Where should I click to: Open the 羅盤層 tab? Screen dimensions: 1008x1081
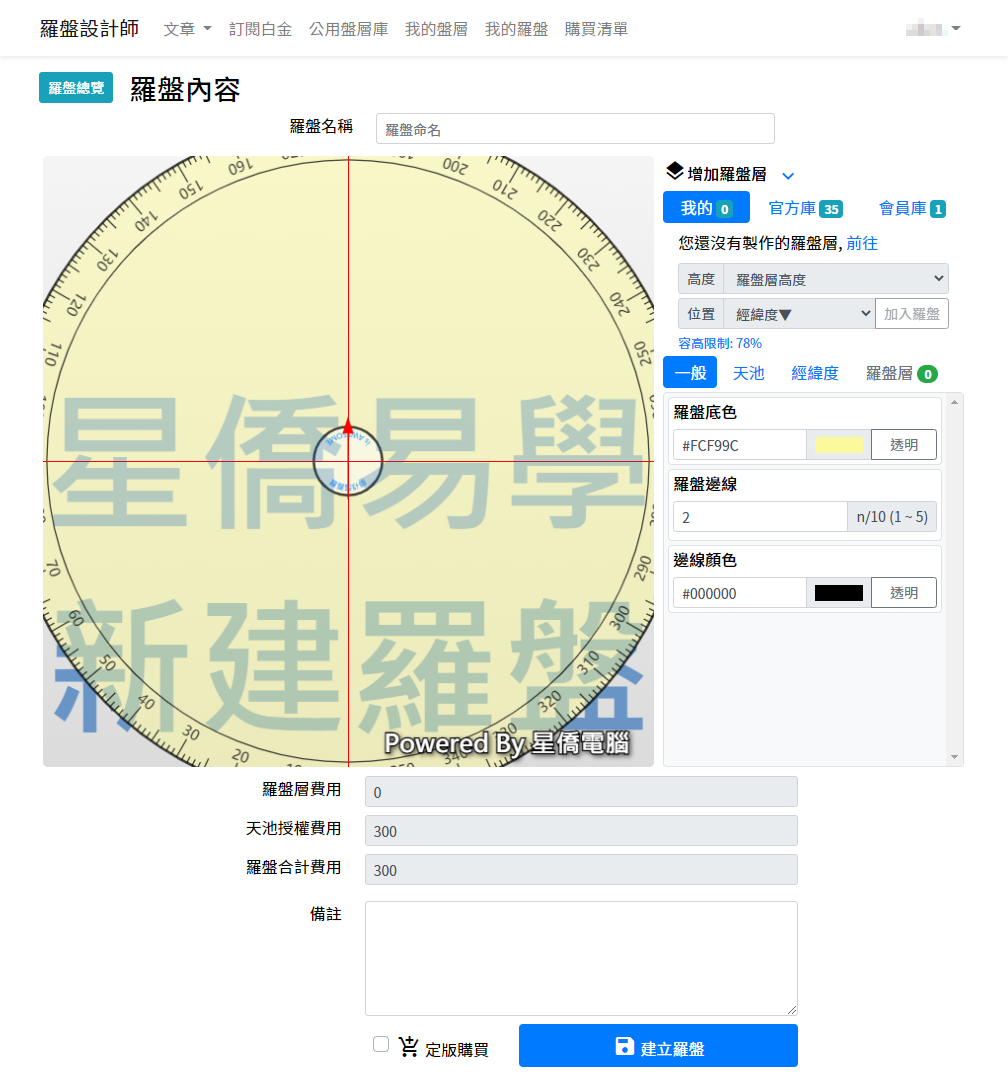point(900,372)
